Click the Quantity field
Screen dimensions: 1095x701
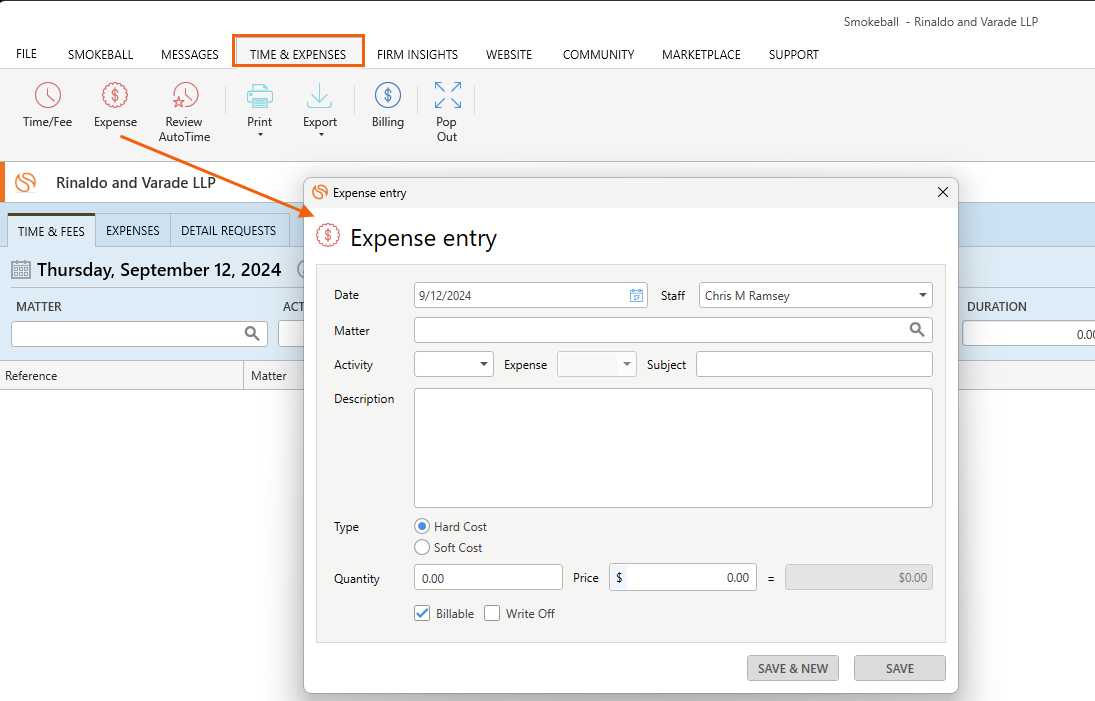pyautogui.click(x=488, y=577)
